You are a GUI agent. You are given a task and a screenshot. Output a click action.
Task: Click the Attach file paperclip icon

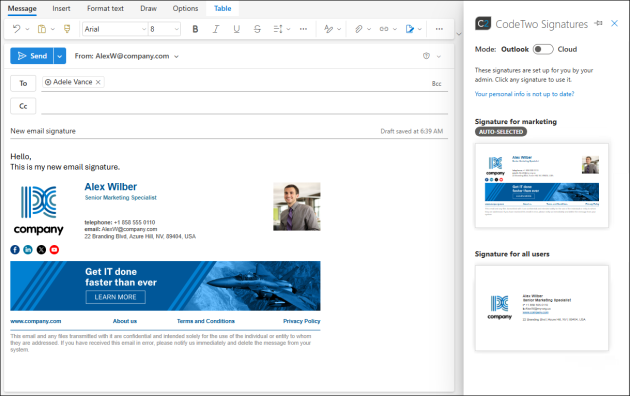(x=358, y=29)
